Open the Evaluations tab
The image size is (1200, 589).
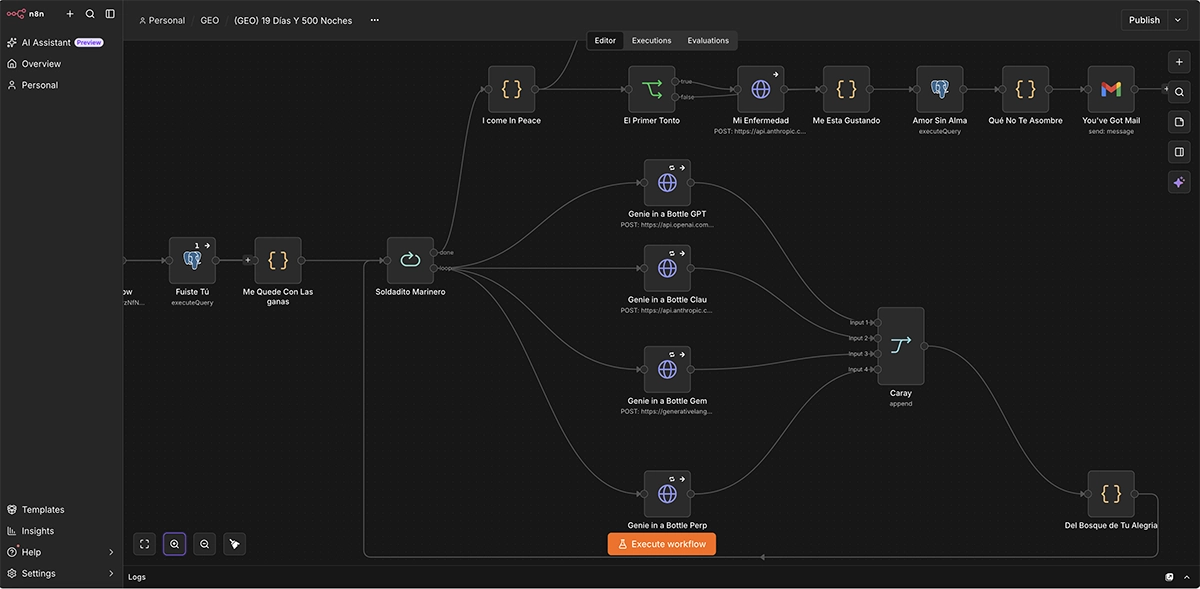pyautogui.click(x=708, y=41)
